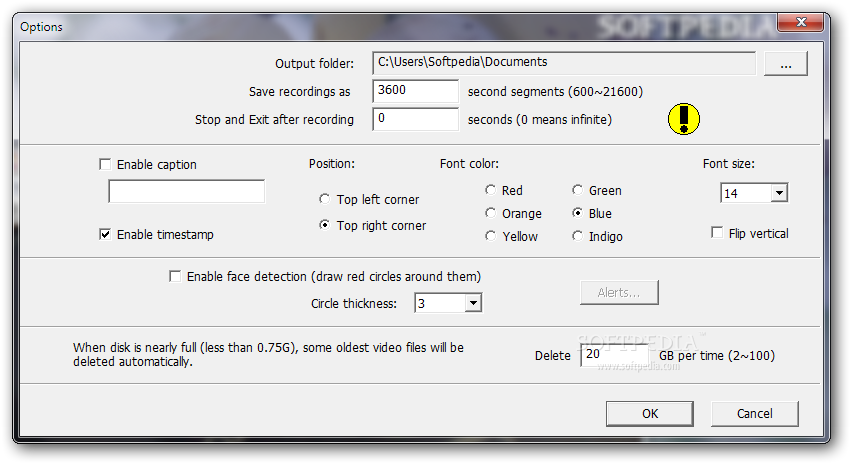
Task: Click the 'Output folder:' label
Action: click(314, 63)
